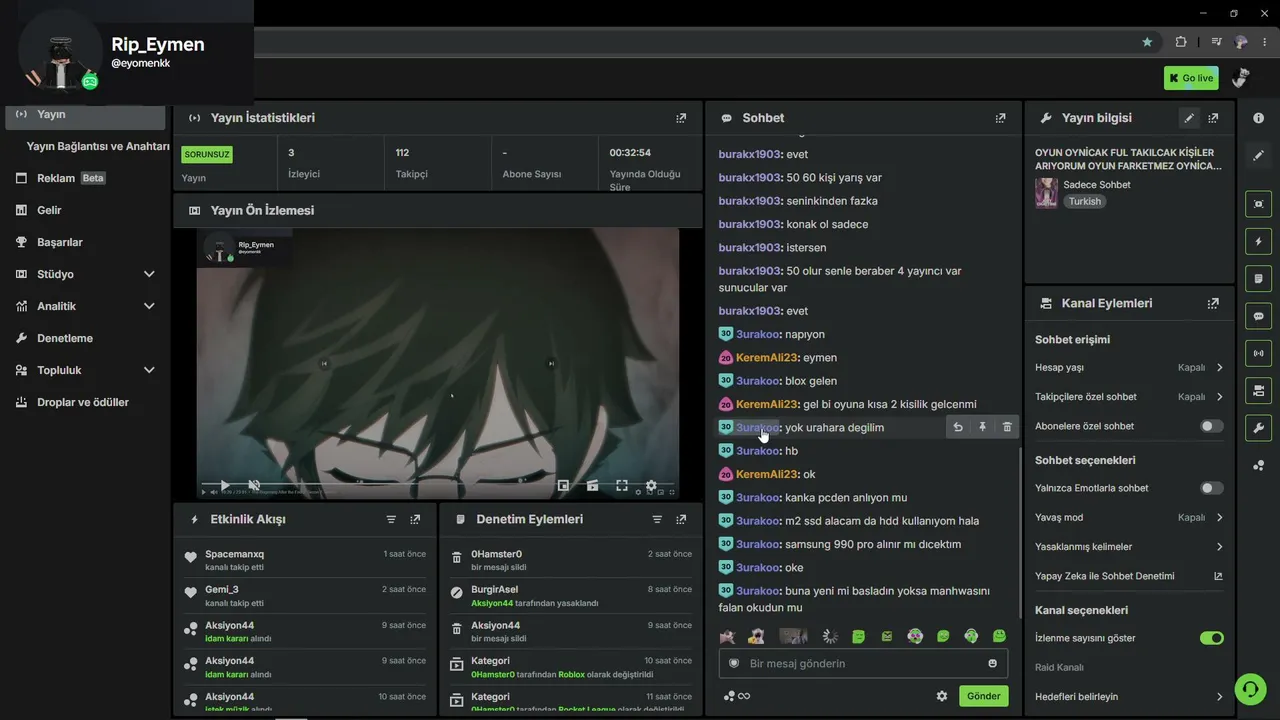
Task: Toggle the channel actions widget in right rail
Action: (x=1258, y=390)
